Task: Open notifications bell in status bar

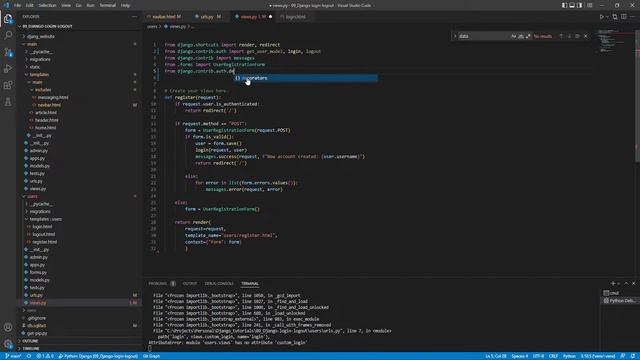Action: tap(633, 356)
